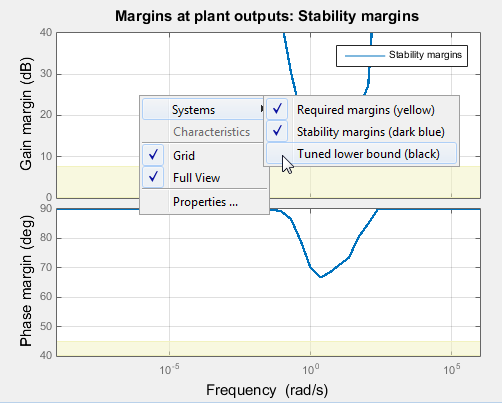Click the phase margin curve minimum point
Viewport: 502px width, 403px height.
click(321, 277)
